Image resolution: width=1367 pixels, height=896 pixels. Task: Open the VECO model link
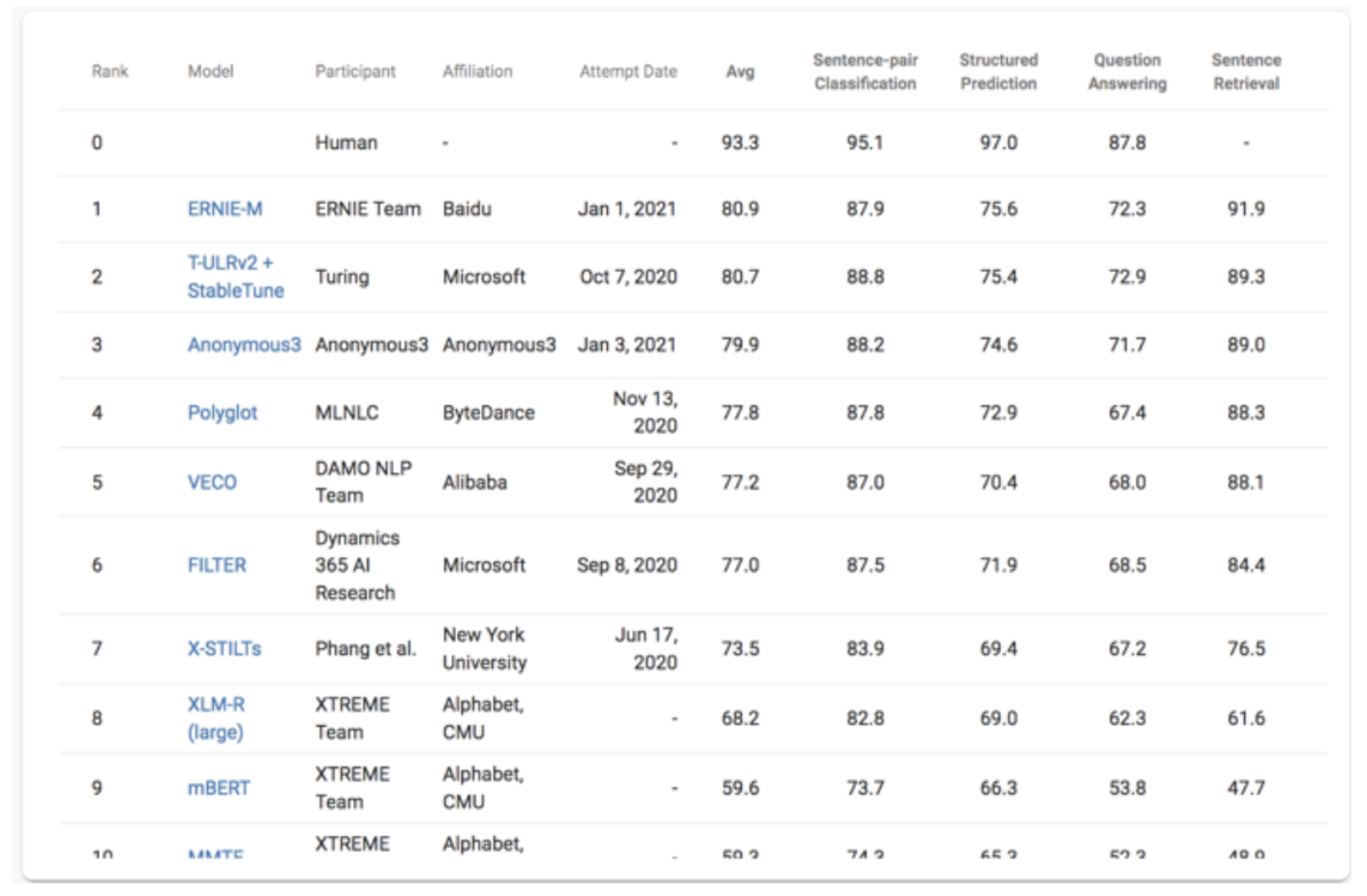coord(212,482)
